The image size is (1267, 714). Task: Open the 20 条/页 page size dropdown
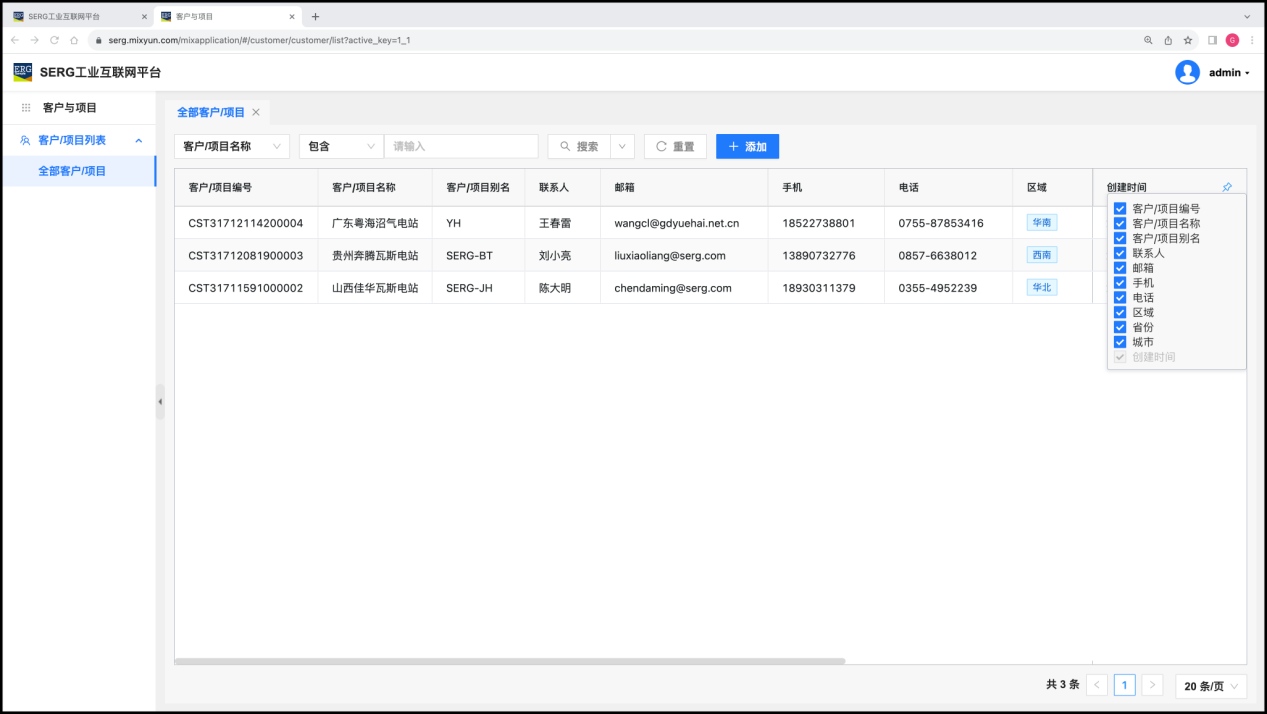point(1210,686)
